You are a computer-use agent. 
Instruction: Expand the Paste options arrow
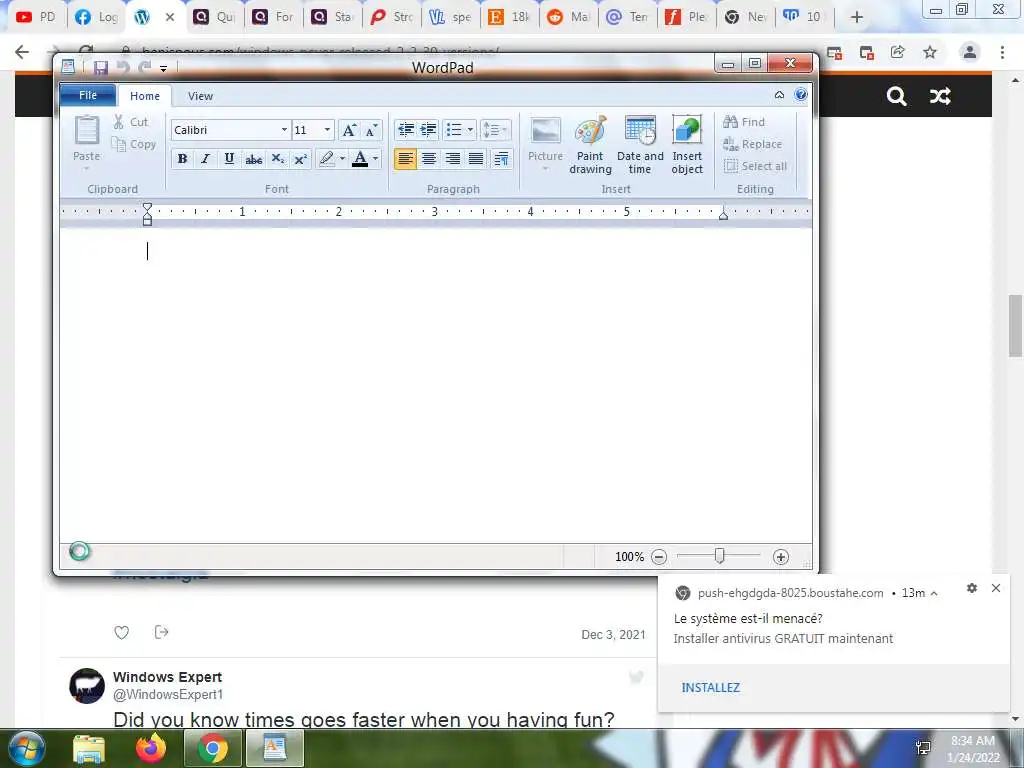tap(87, 168)
